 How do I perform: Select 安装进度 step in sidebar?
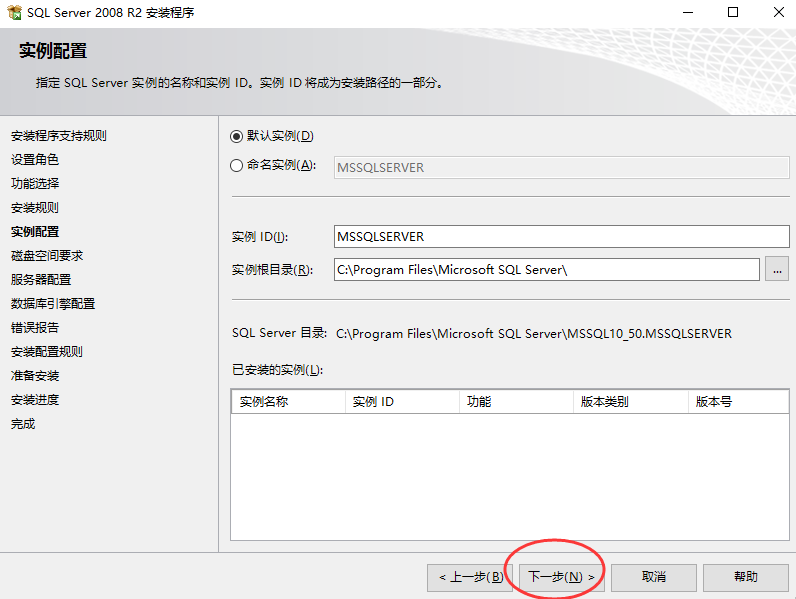[35, 400]
